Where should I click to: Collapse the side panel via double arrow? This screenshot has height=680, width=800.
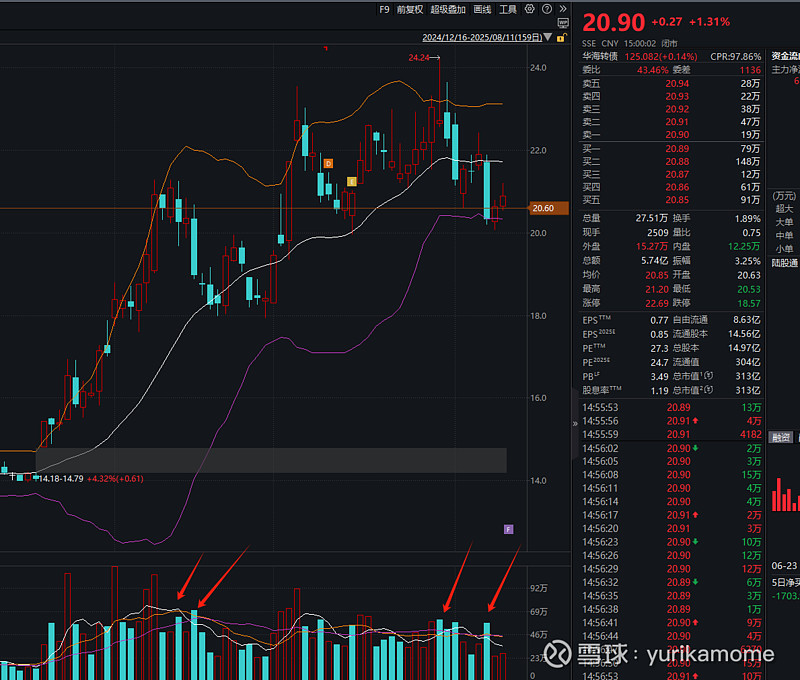coord(573,423)
